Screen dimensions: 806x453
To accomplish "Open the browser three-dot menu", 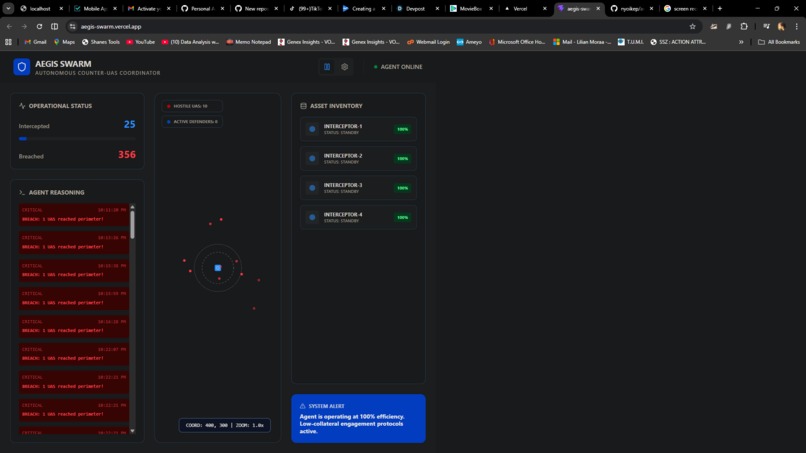I will tap(796, 26).
